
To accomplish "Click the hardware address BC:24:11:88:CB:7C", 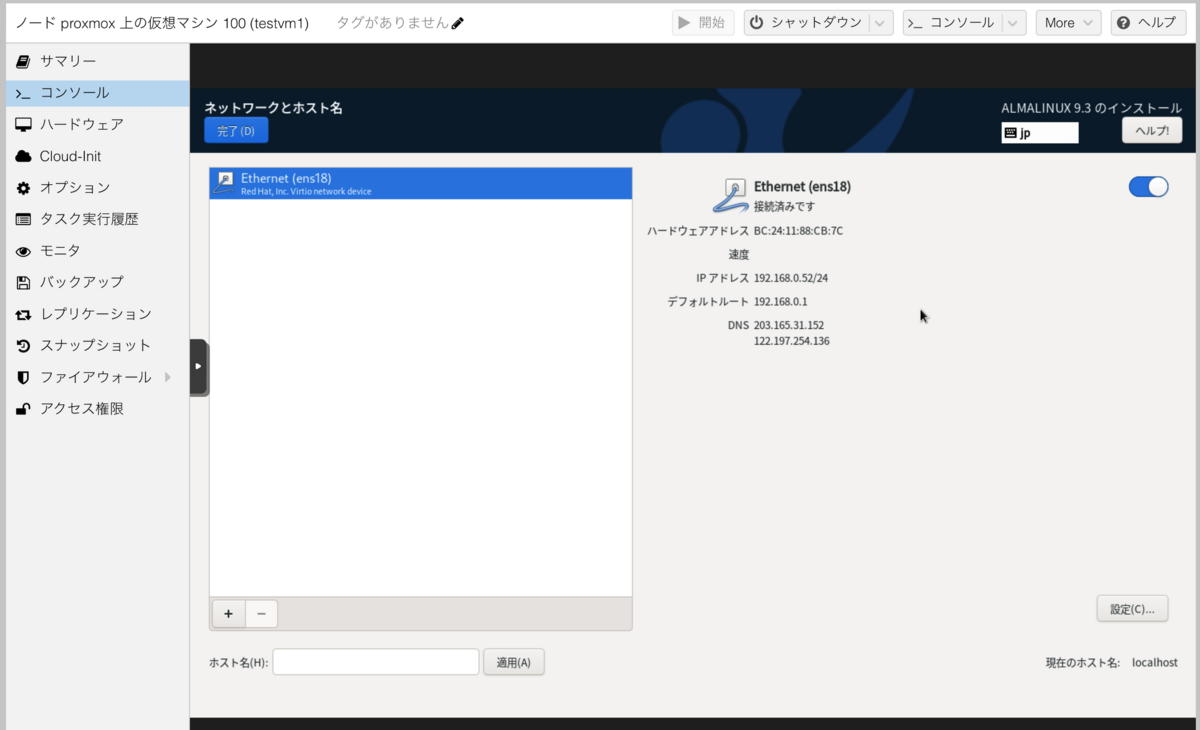I will click(x=799, y=231).
